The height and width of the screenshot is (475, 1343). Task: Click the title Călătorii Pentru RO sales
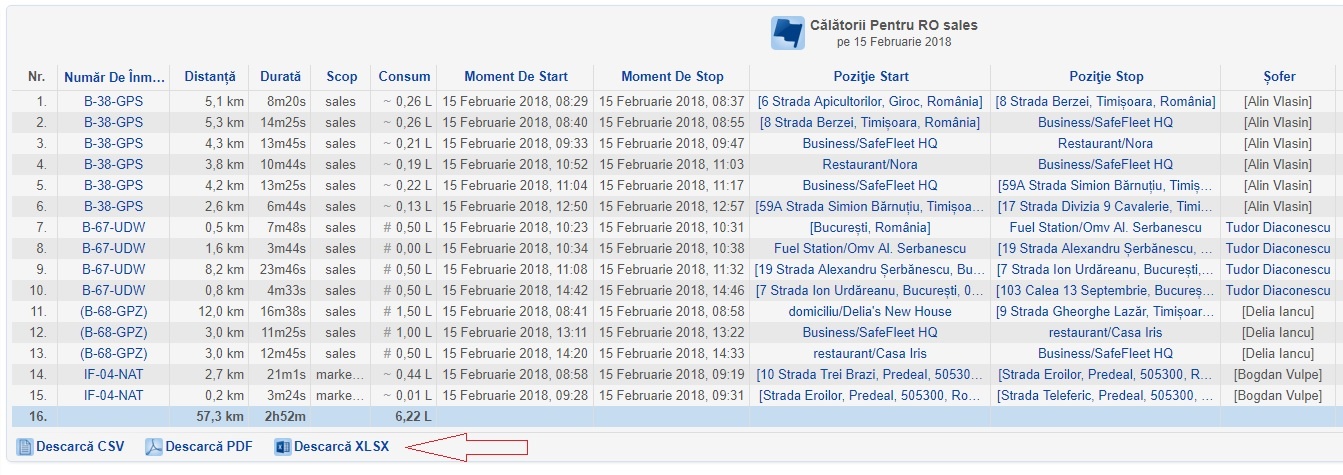tap(895, 25)
